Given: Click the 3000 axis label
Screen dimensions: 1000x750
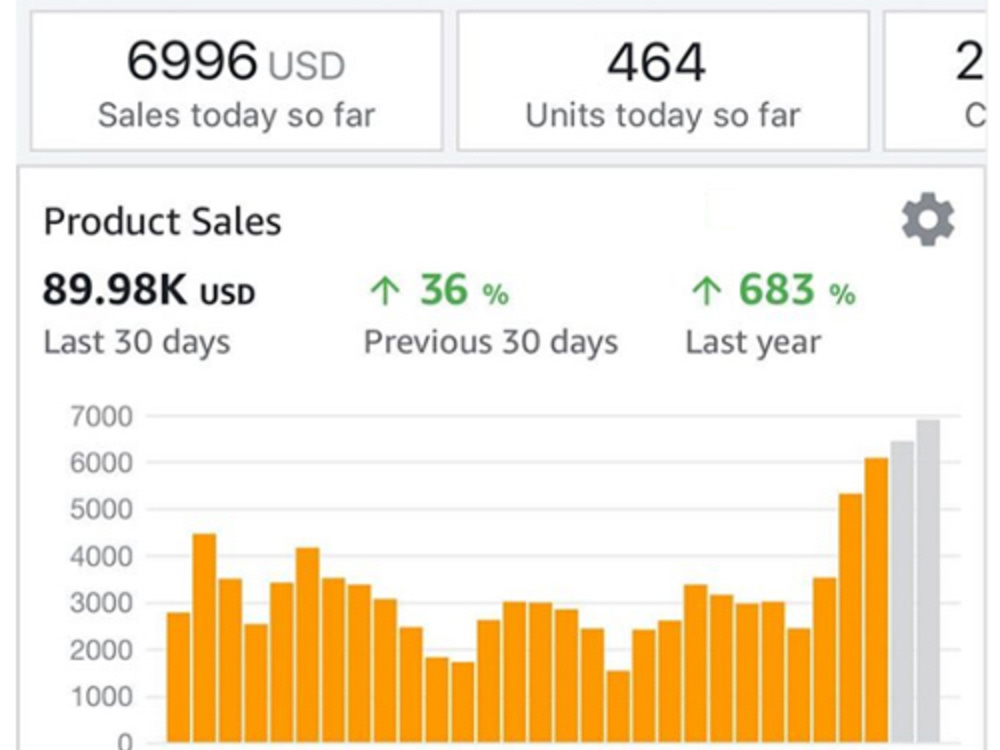Looking at the screenshot, I should tap(101, 603).
